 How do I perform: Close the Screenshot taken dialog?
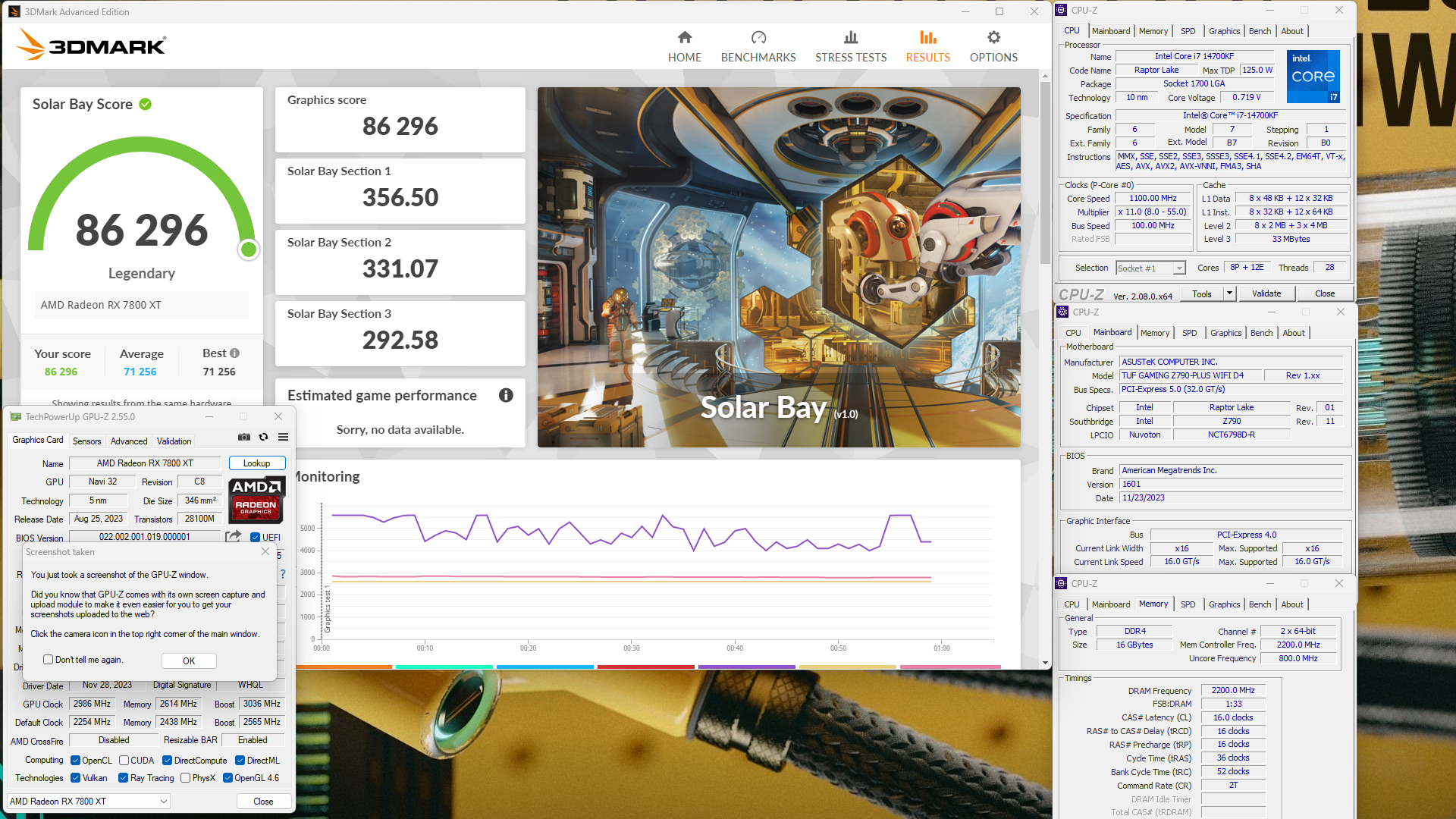coord(265,551)
